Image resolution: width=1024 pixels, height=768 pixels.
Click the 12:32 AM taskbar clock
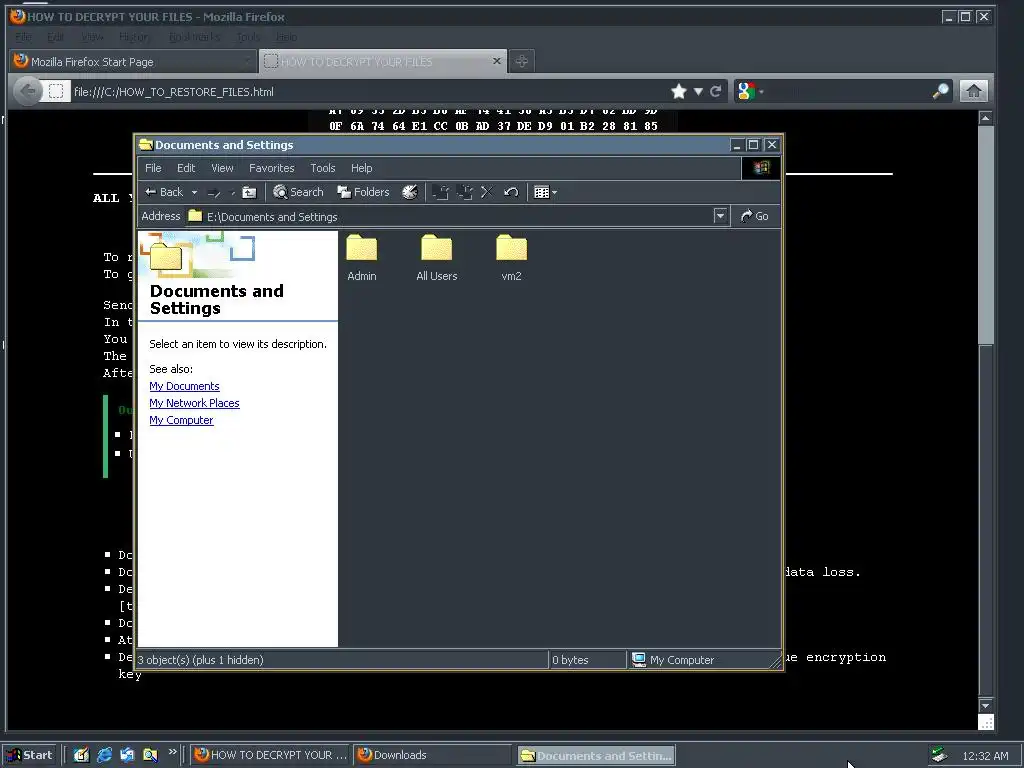985,756
